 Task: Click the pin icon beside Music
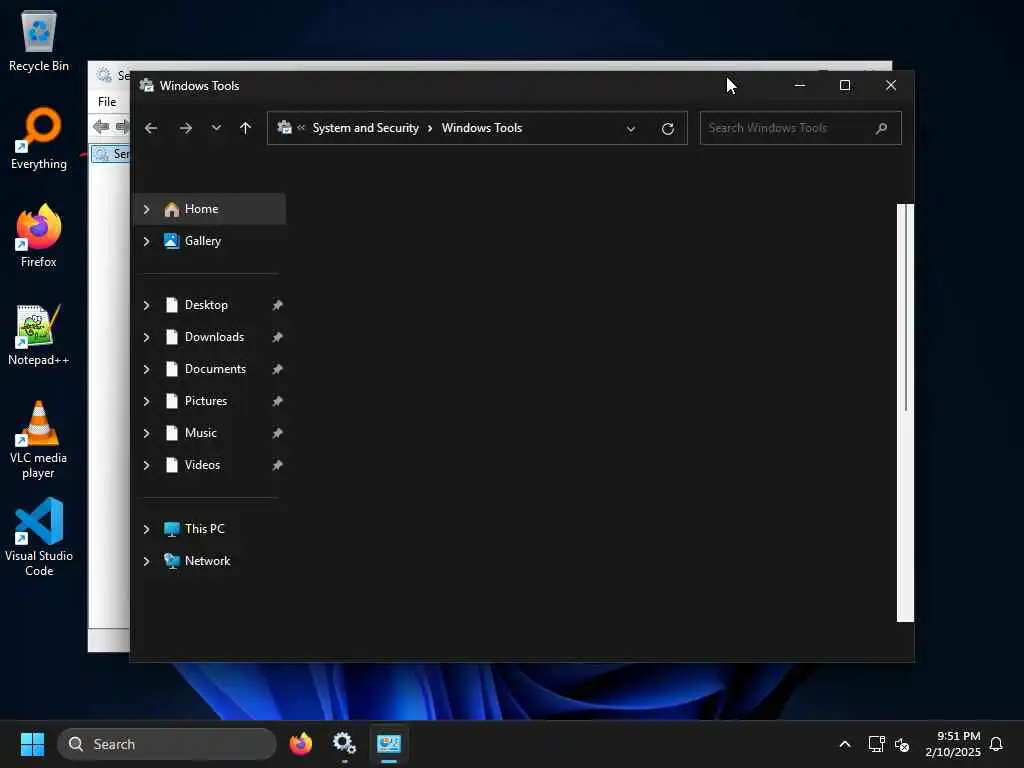tap(278, 433)
